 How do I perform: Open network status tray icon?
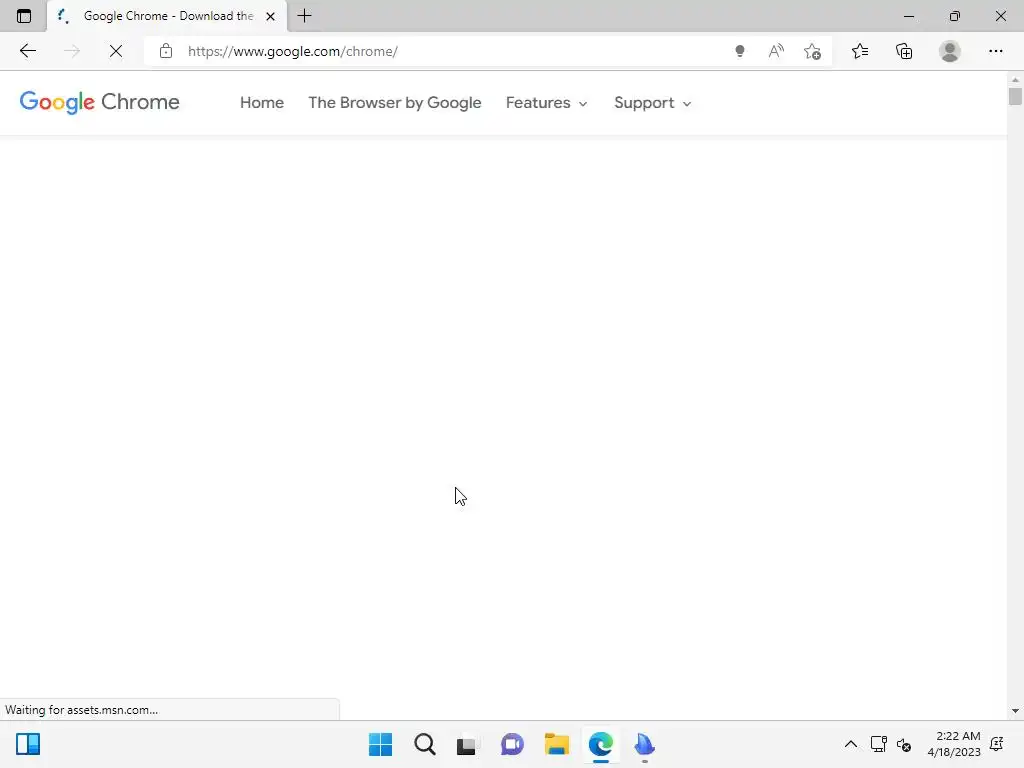pyautogui.click(x=878, y=744)
